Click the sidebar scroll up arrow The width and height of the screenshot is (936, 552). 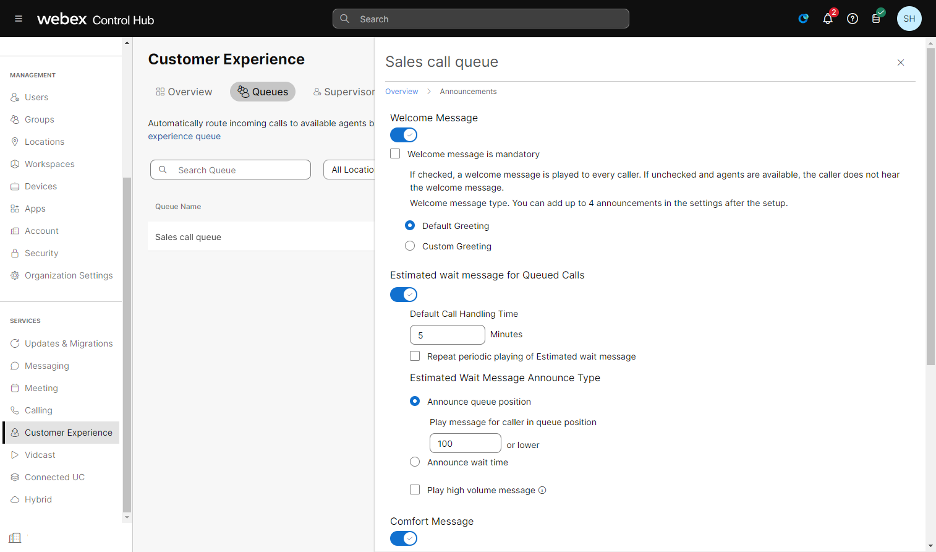[x=127, y=43]
